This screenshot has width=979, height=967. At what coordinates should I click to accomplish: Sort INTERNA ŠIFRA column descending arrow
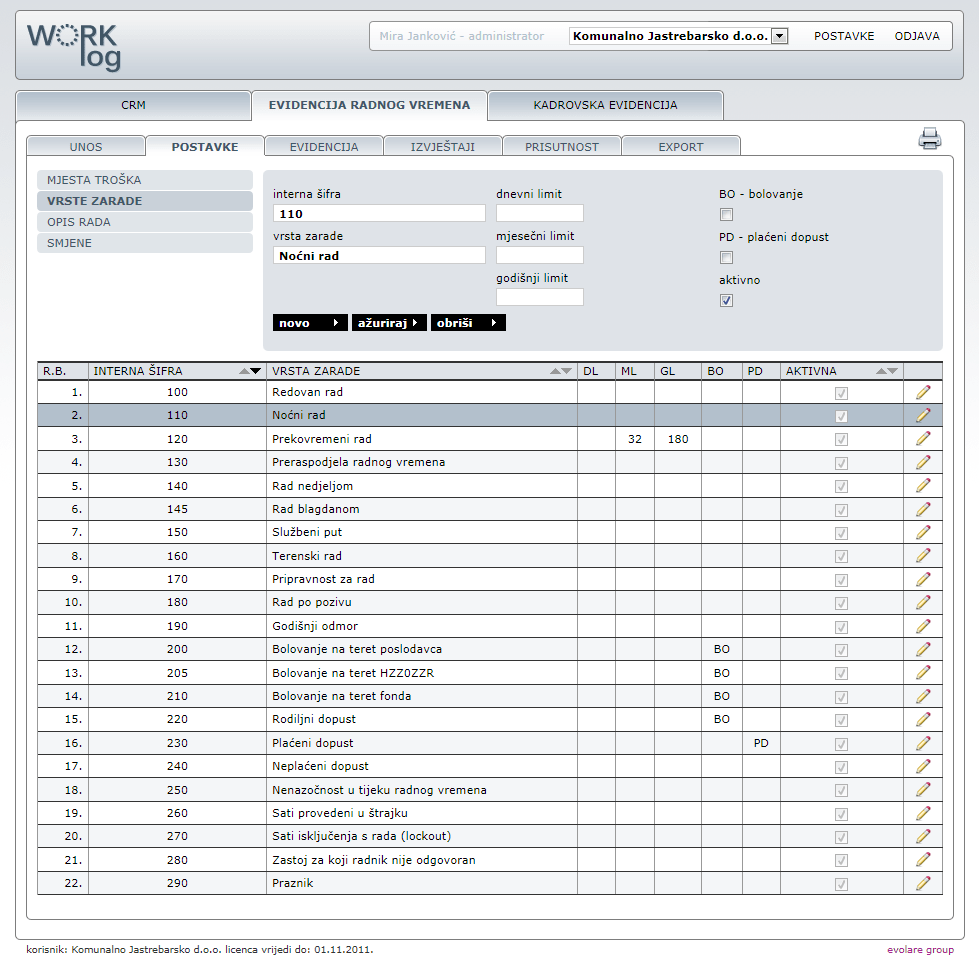pyautogui.click(x=255, y=371)
